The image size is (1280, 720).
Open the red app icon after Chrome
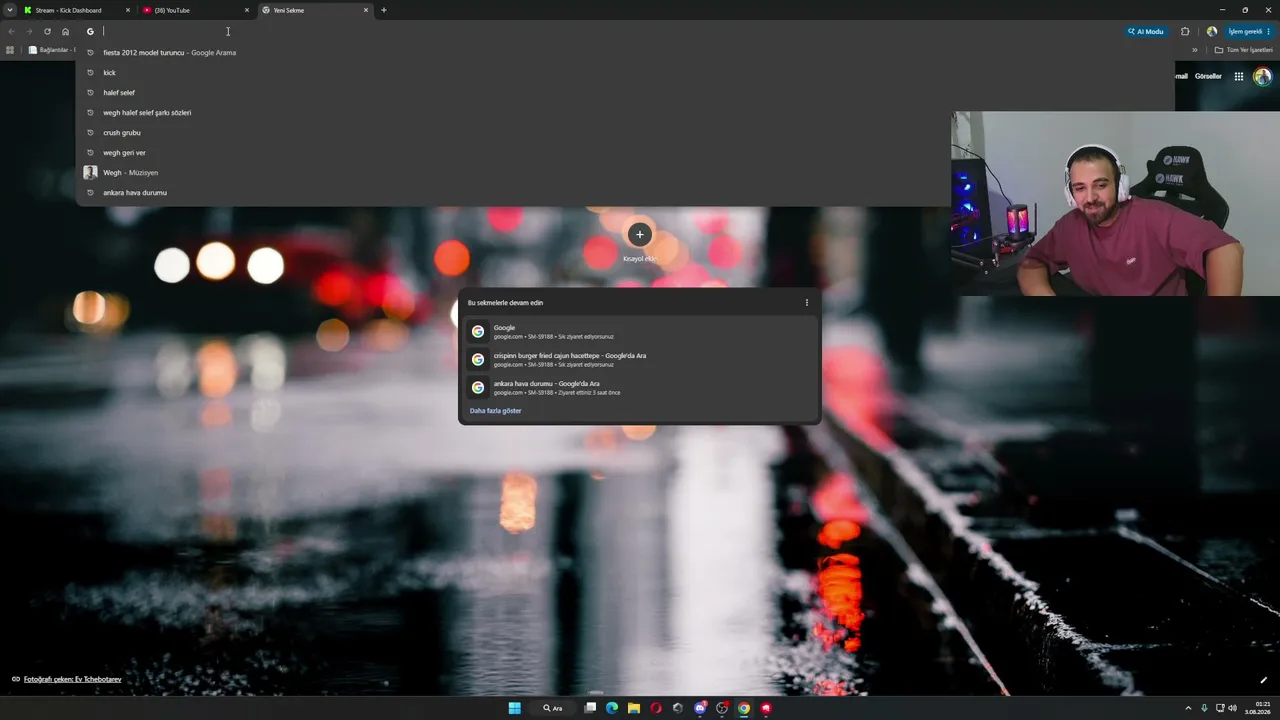[x=766, y=708]
